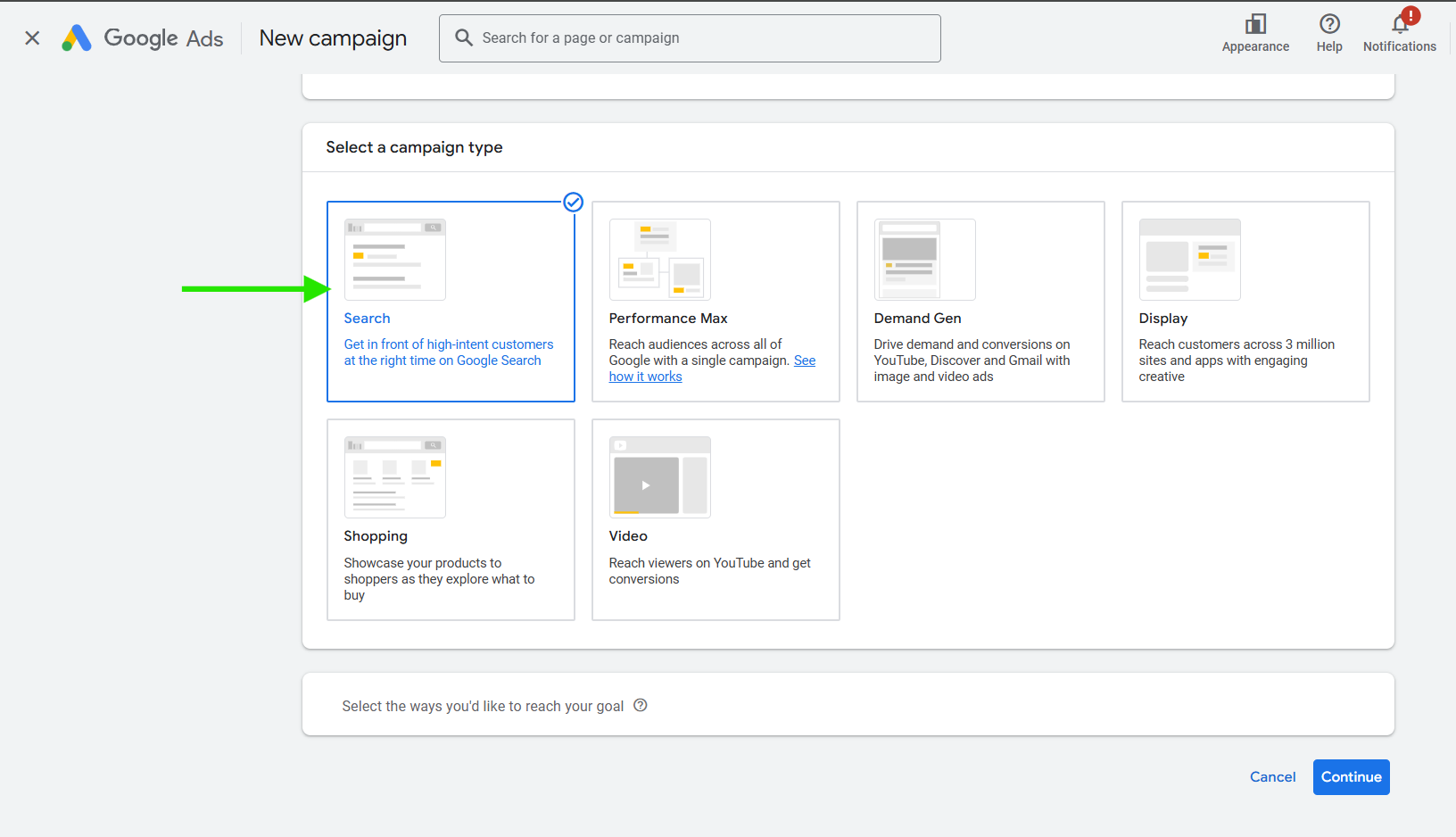The width and height of the screenshot is (1456, 837).
Task: Select the Performance Max campaign type
Action: pyautogui.click(x=715, y=302)
